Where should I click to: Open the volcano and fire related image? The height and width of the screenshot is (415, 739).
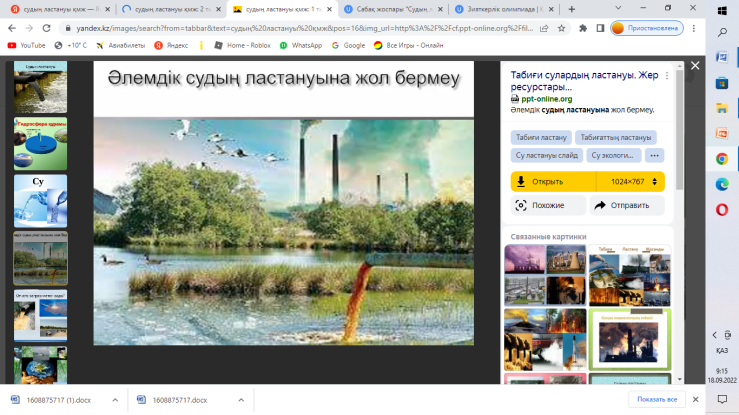pyautogui.click(x=545, y=340)
